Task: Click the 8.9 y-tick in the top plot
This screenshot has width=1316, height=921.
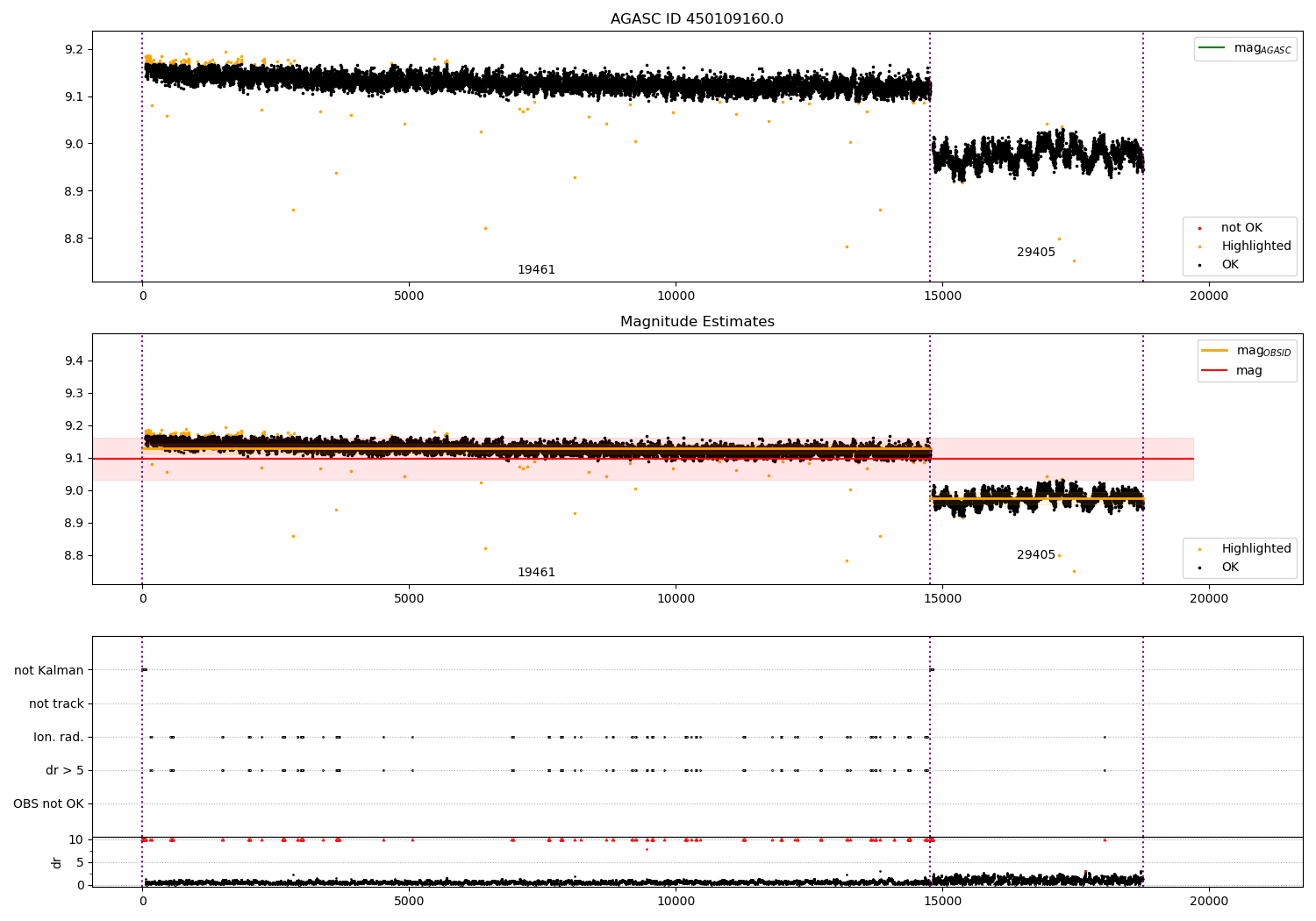Action: tap(75, 191)
